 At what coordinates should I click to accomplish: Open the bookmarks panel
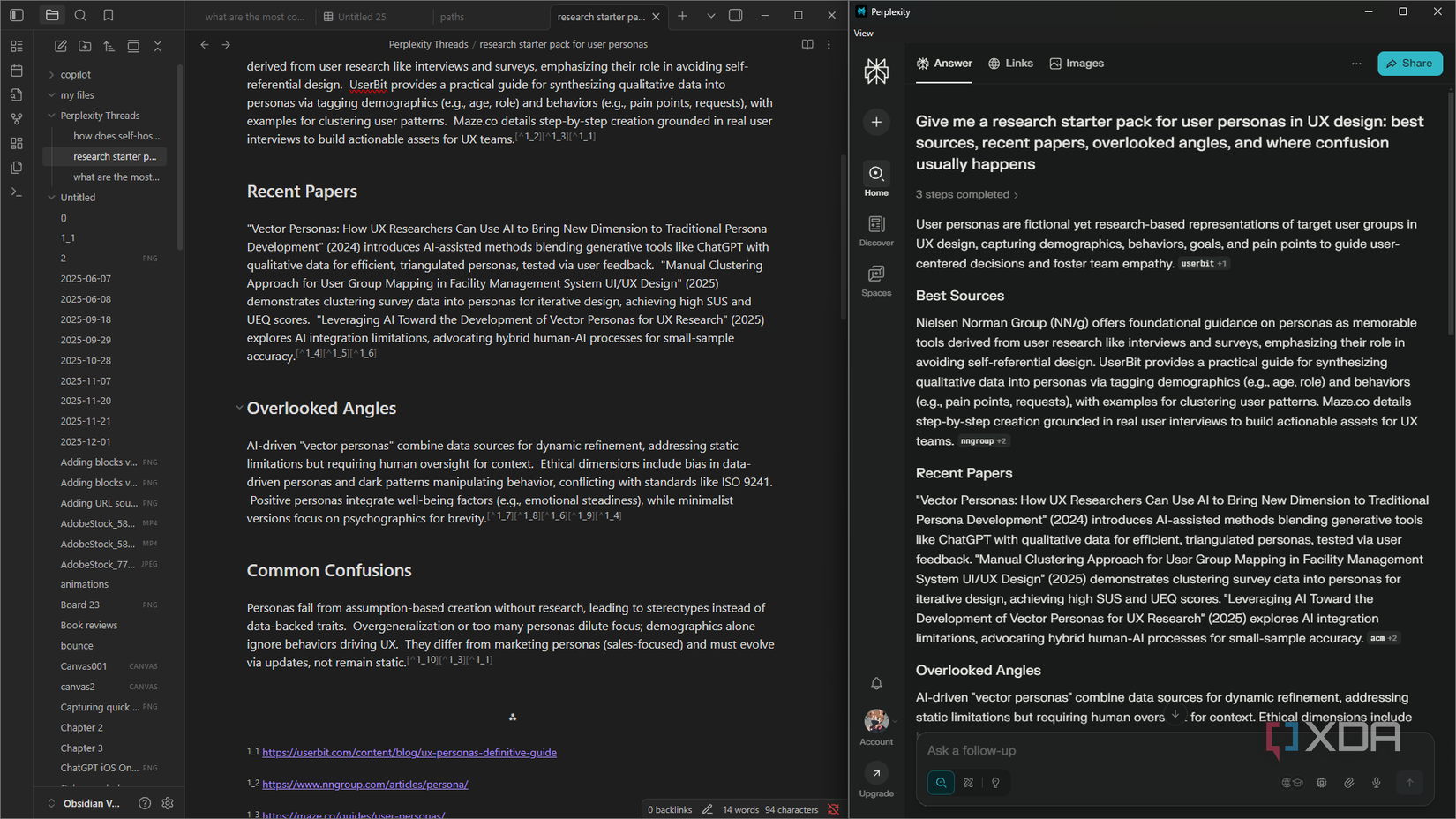[109, 15]
